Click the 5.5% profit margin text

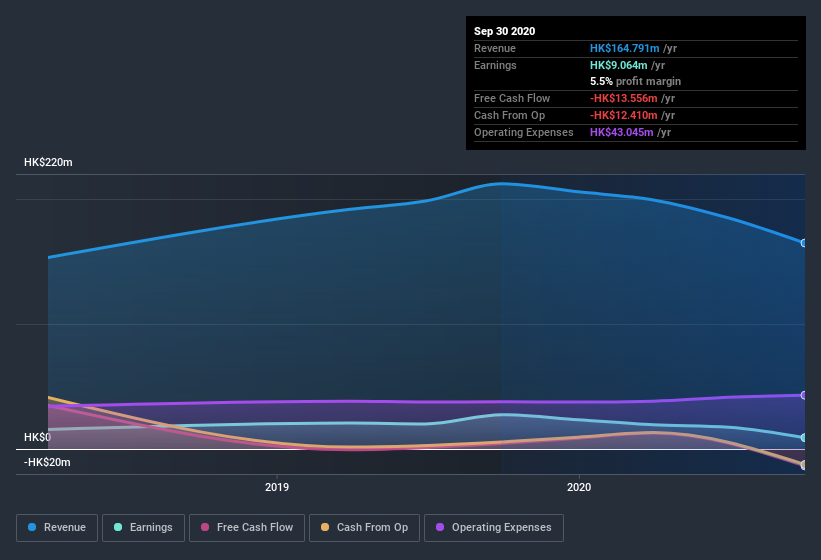point(635,81)
